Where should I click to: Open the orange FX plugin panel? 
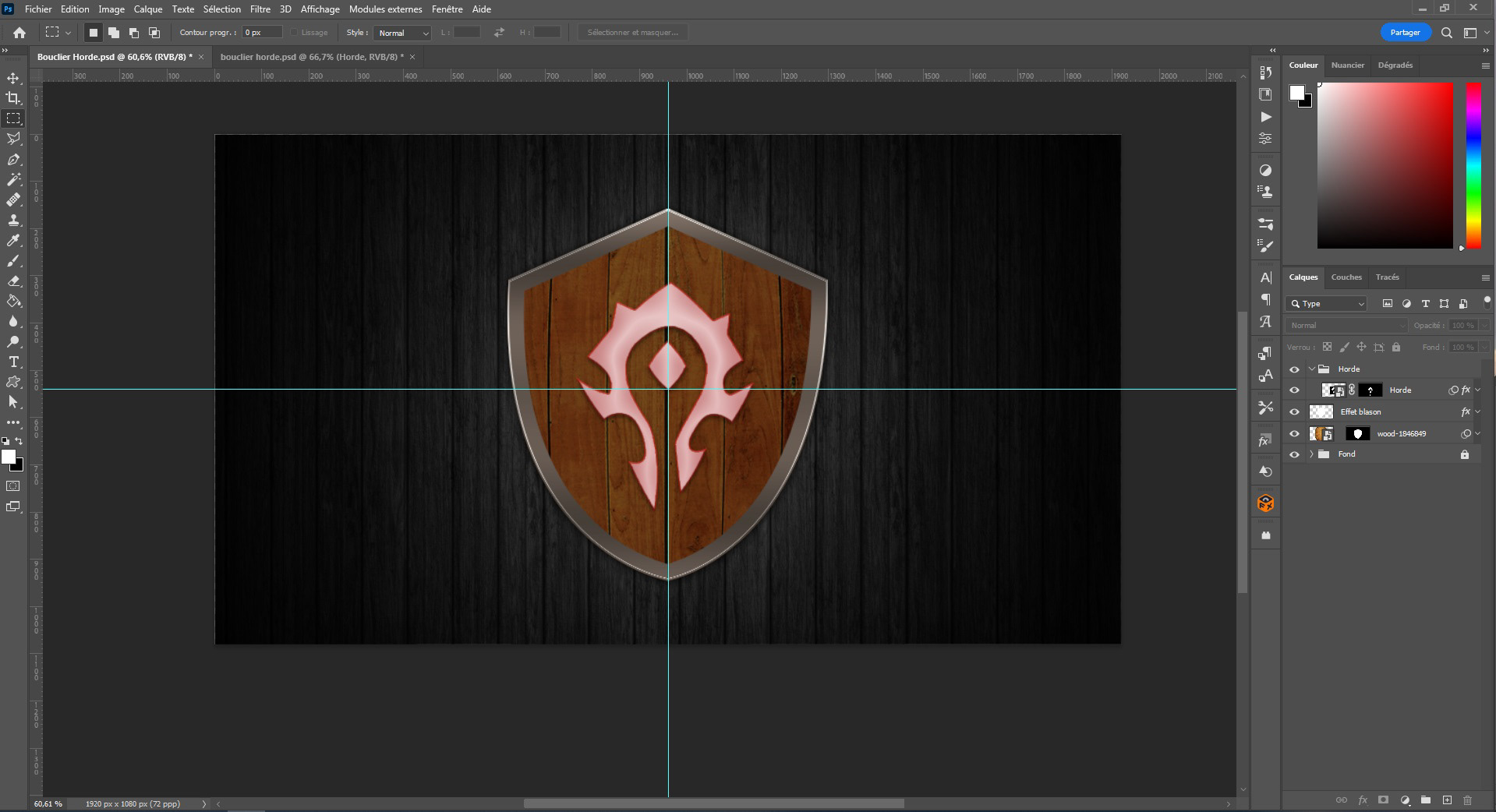[x=1265, y=503]
